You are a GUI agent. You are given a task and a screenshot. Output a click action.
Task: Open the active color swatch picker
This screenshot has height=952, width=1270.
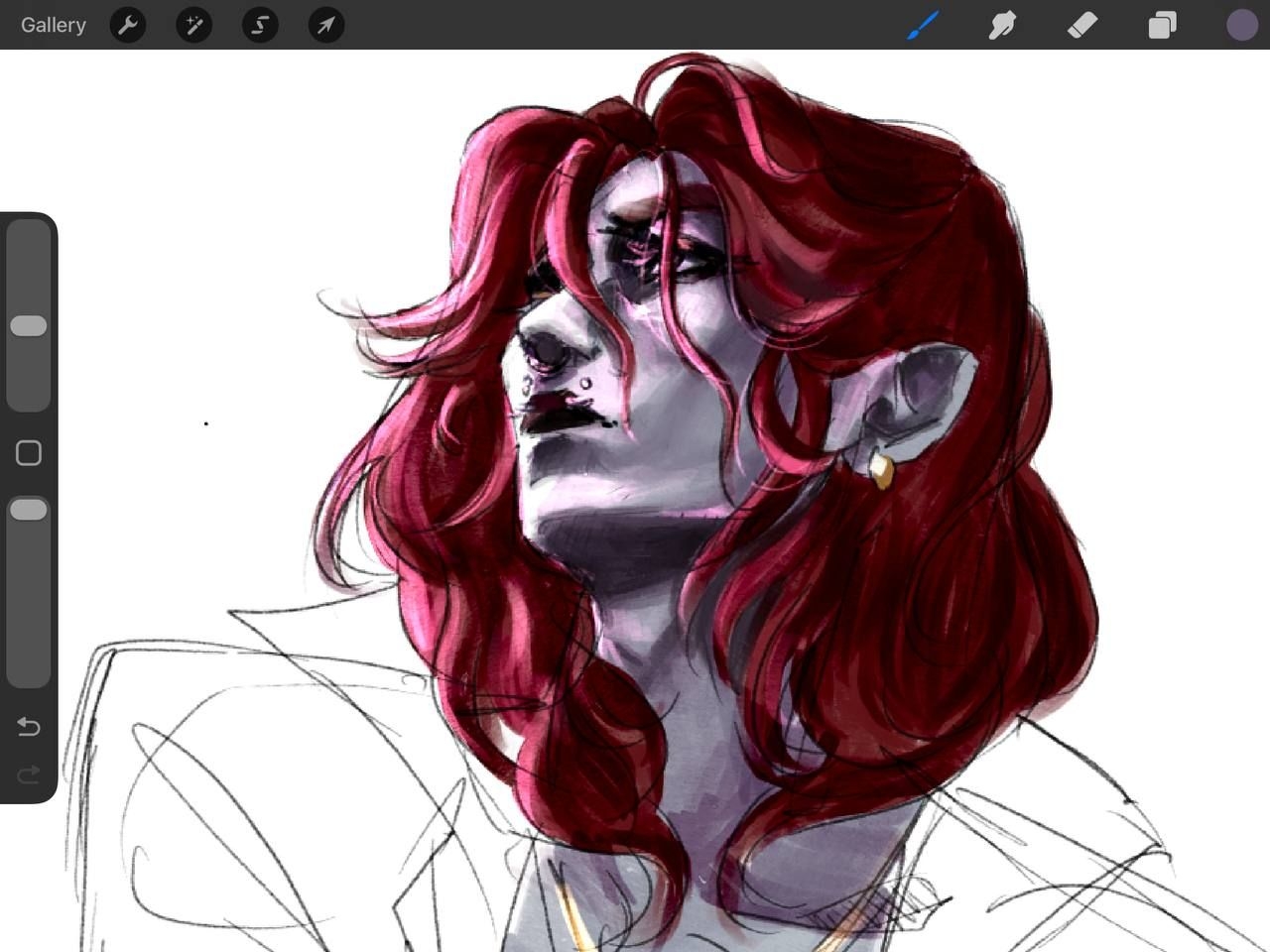coord(1241,25)
